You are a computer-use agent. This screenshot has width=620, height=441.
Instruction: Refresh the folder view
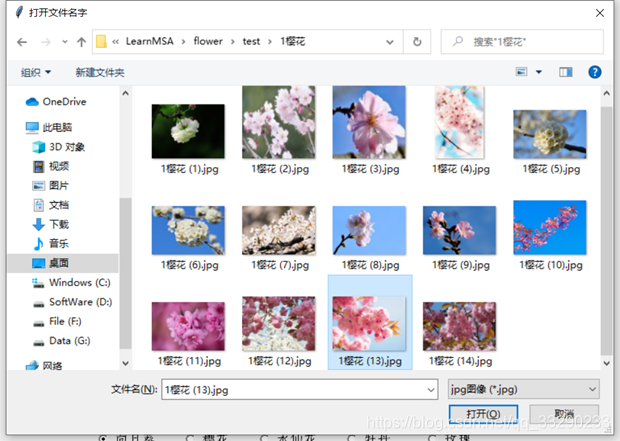(417, 42)
